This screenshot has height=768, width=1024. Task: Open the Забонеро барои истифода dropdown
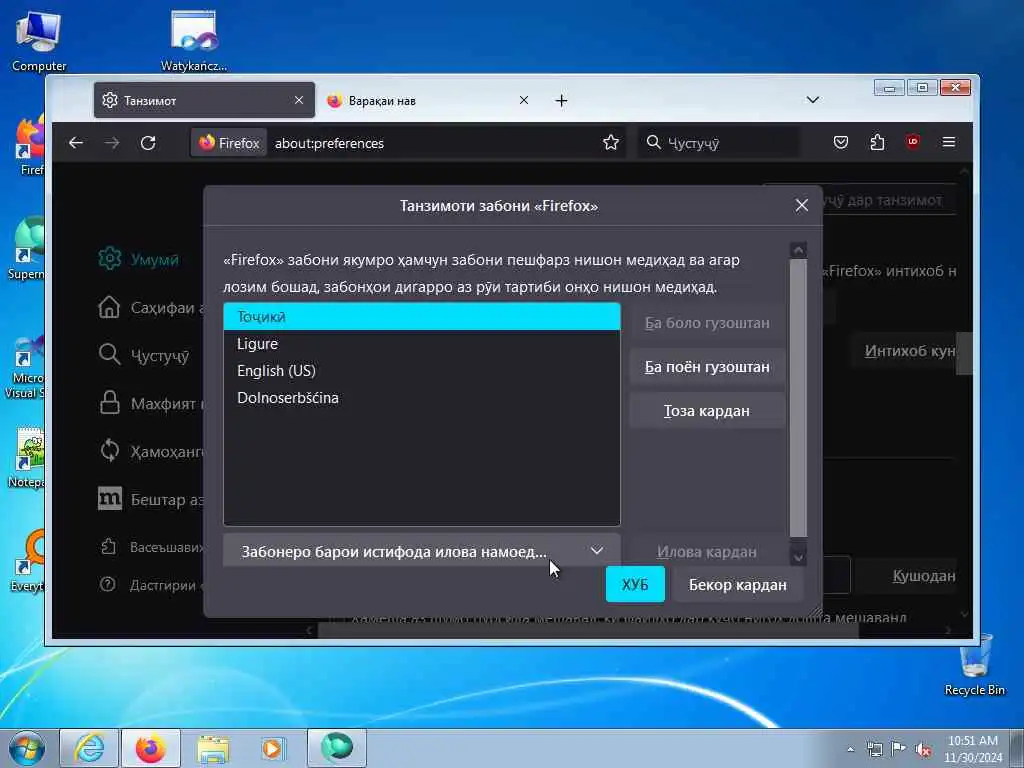click(422, 551)
